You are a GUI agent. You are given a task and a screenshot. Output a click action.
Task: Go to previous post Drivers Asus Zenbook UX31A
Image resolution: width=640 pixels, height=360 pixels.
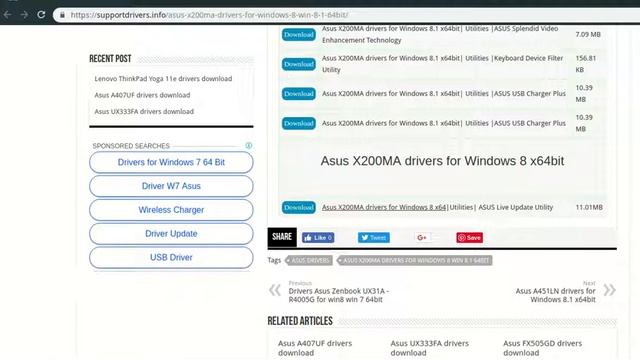point(338,295)
